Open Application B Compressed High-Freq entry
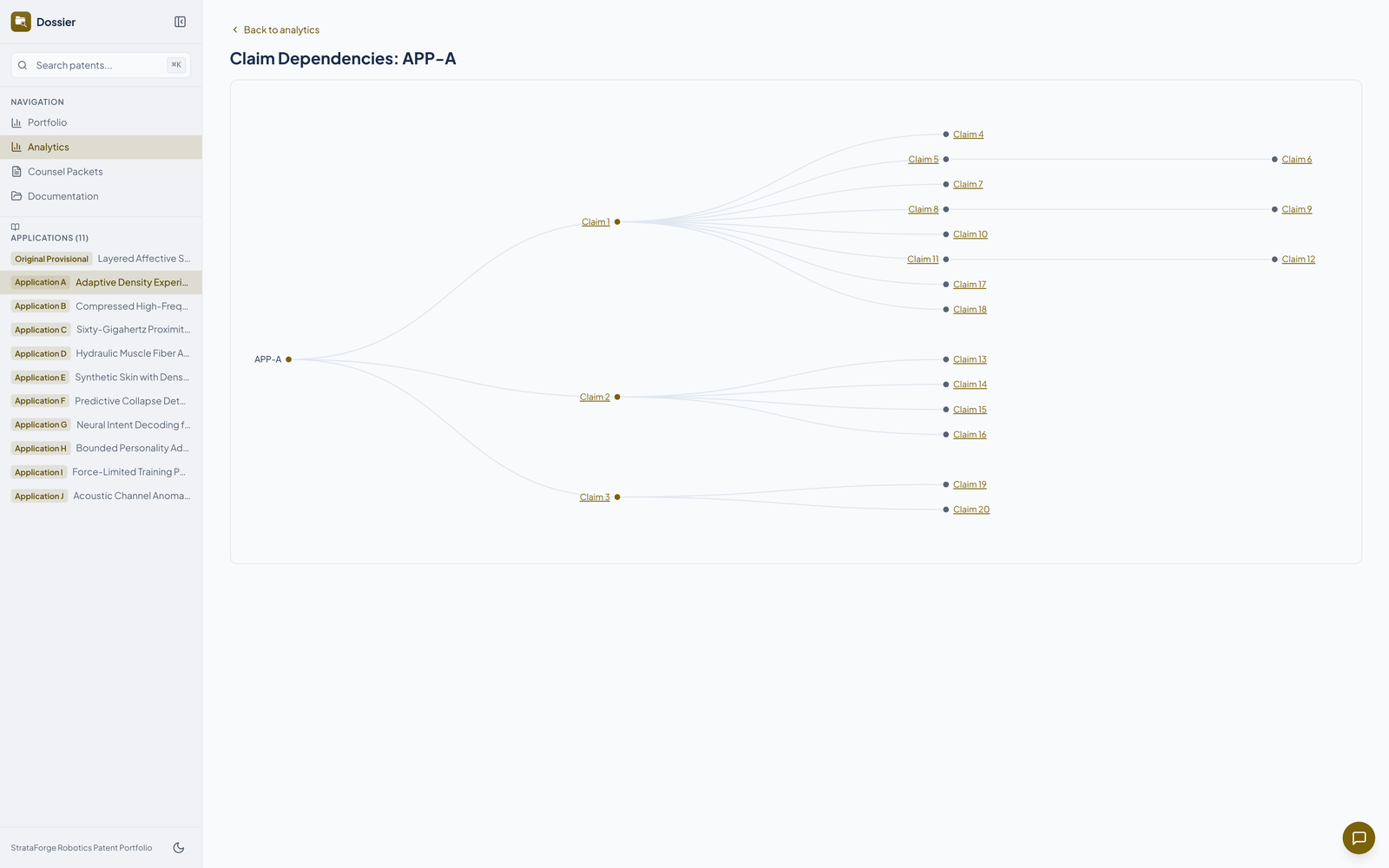Screen dimensions: 1389x868 (101, 306)
